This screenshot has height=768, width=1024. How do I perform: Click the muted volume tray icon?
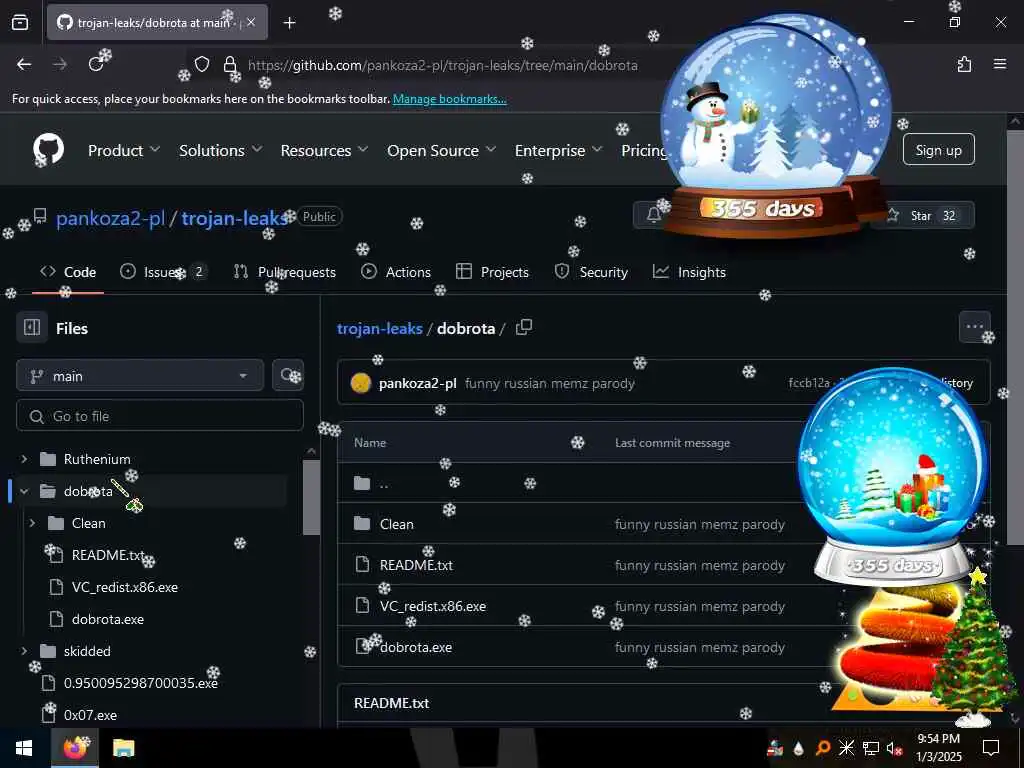point(894,748)
